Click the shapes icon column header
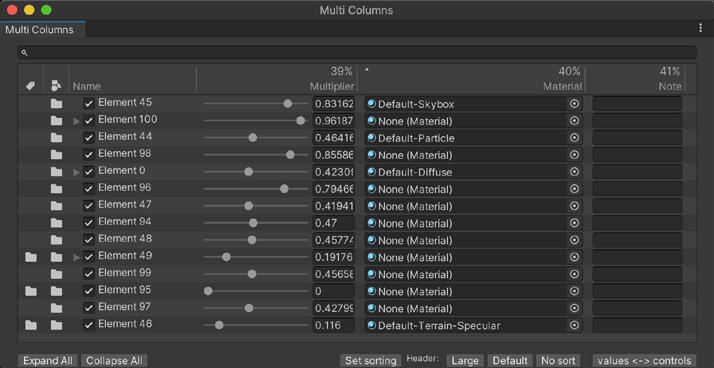Viewport: 714px width, 368px height. 56,86
